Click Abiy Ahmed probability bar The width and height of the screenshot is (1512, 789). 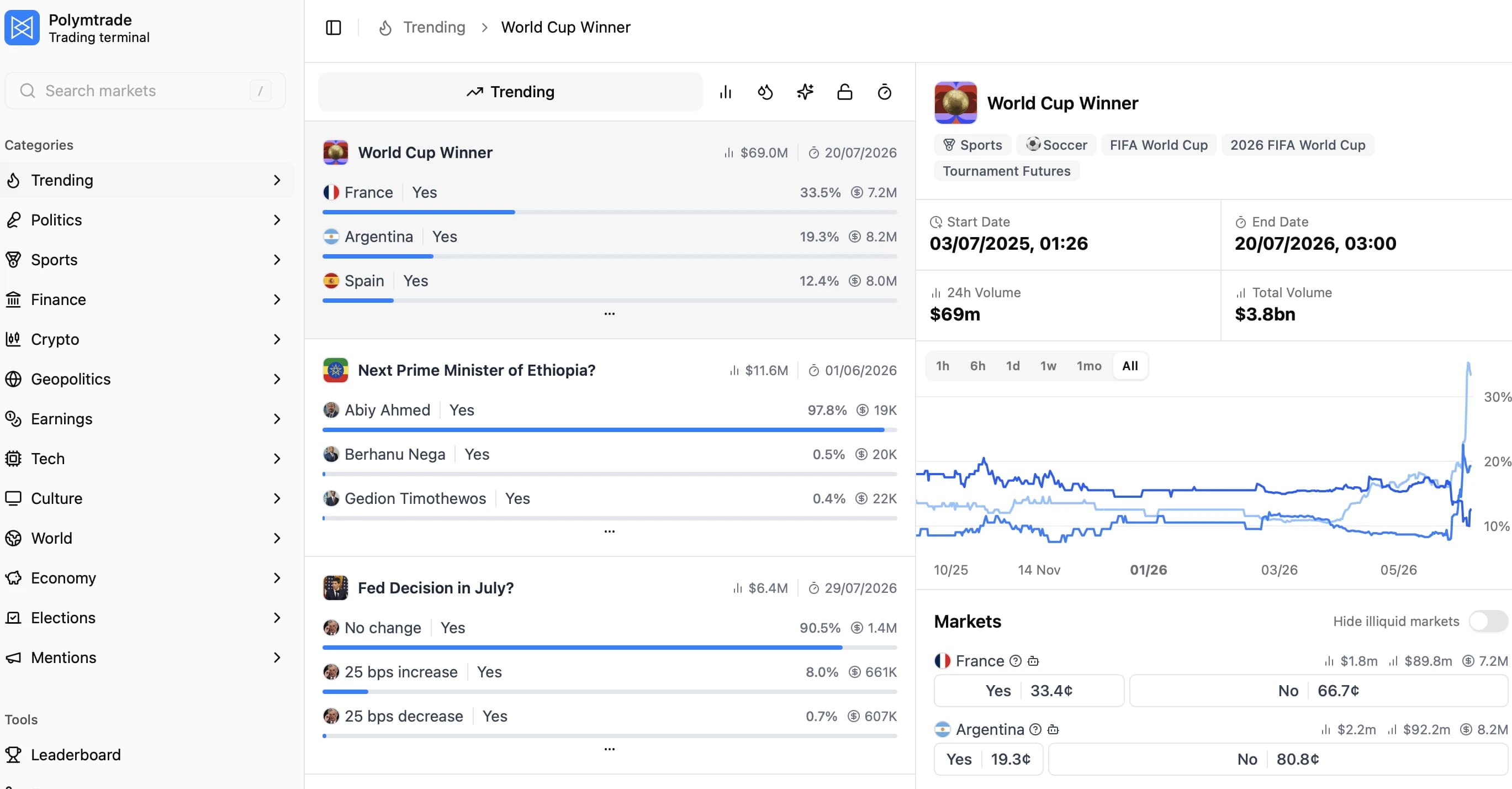point(609,430)
